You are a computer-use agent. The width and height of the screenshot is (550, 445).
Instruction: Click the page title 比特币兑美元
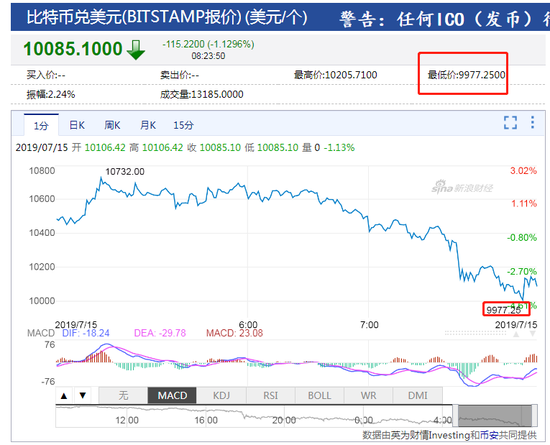click(75, 18)
